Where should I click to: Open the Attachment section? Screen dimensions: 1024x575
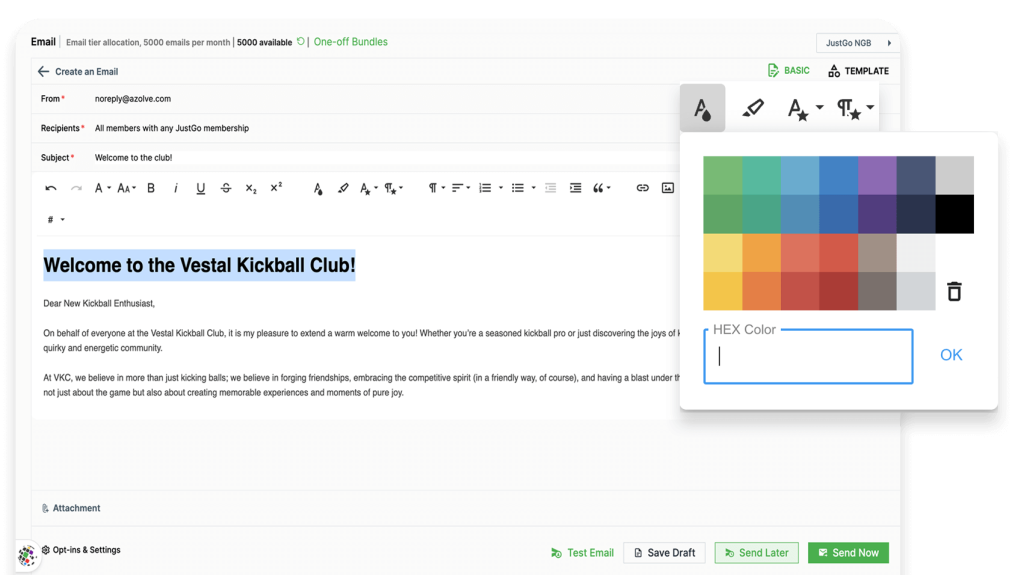pos(71,508)
